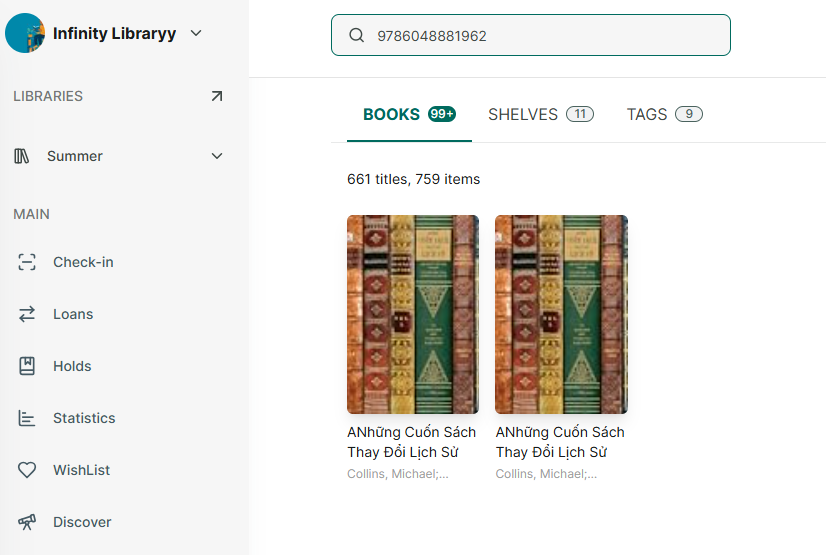Screen dimensions: 826x555
Task: Expand the Summer library chevron
Action: click(217, 156)
